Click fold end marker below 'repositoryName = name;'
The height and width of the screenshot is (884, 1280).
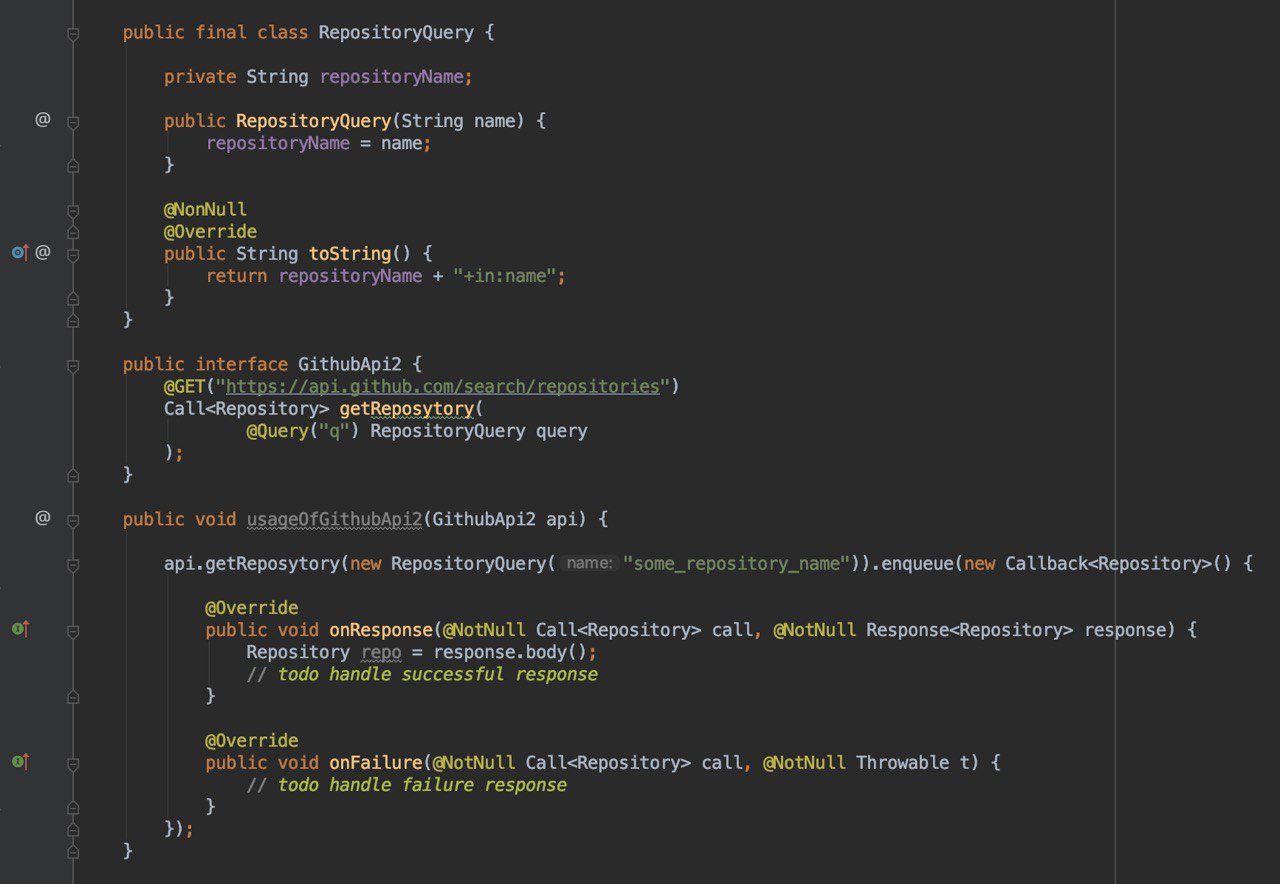coord(72,166)
